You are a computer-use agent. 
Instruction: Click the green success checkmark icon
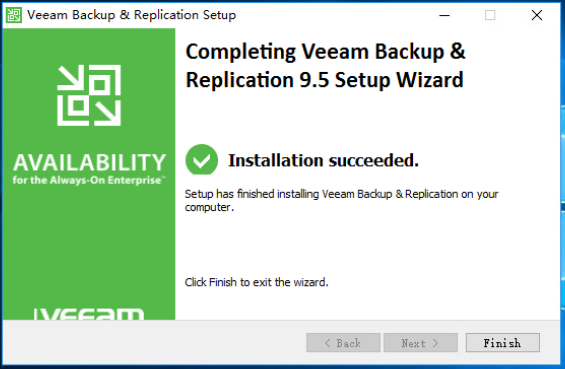201,160
